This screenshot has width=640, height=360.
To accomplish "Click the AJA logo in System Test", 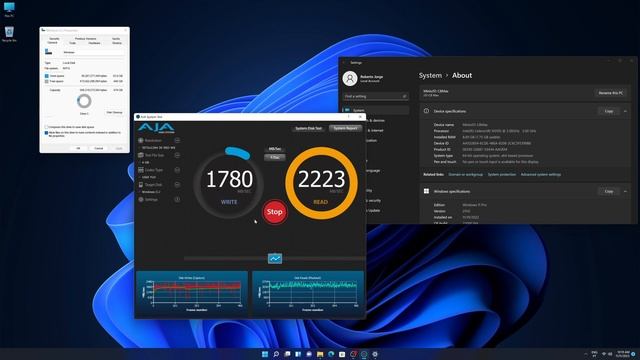I will [156, 128].
